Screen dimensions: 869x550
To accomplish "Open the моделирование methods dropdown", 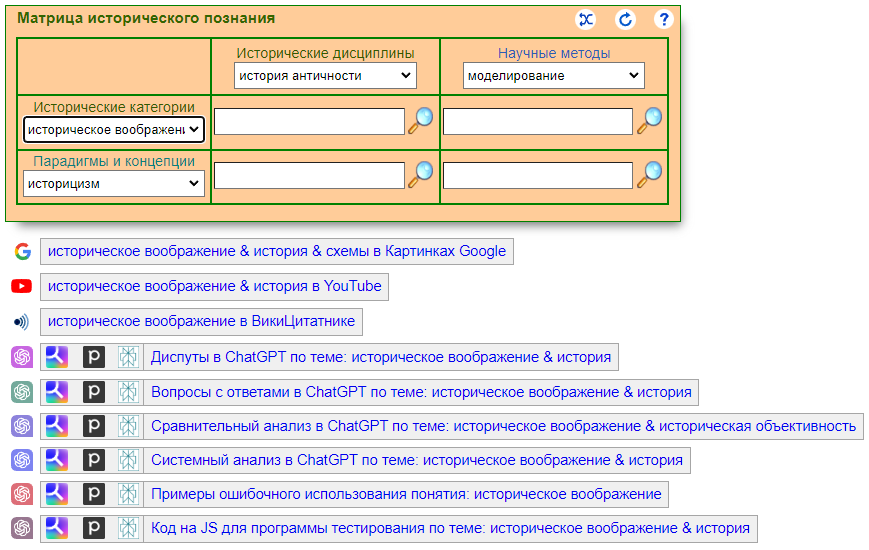I will (x=554, y=75).
